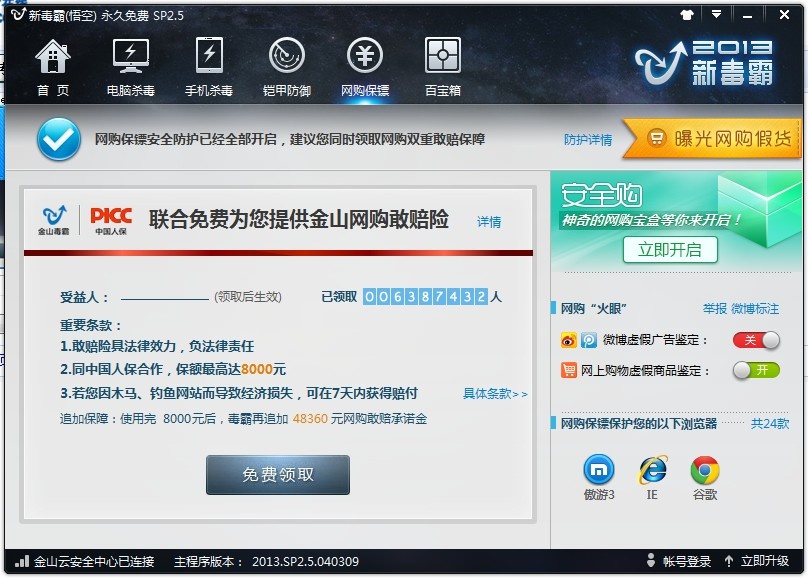Open the 百宝箱 toolbox icon
Image resolution: width=808 pixels, height=578 pixels.
441,62
